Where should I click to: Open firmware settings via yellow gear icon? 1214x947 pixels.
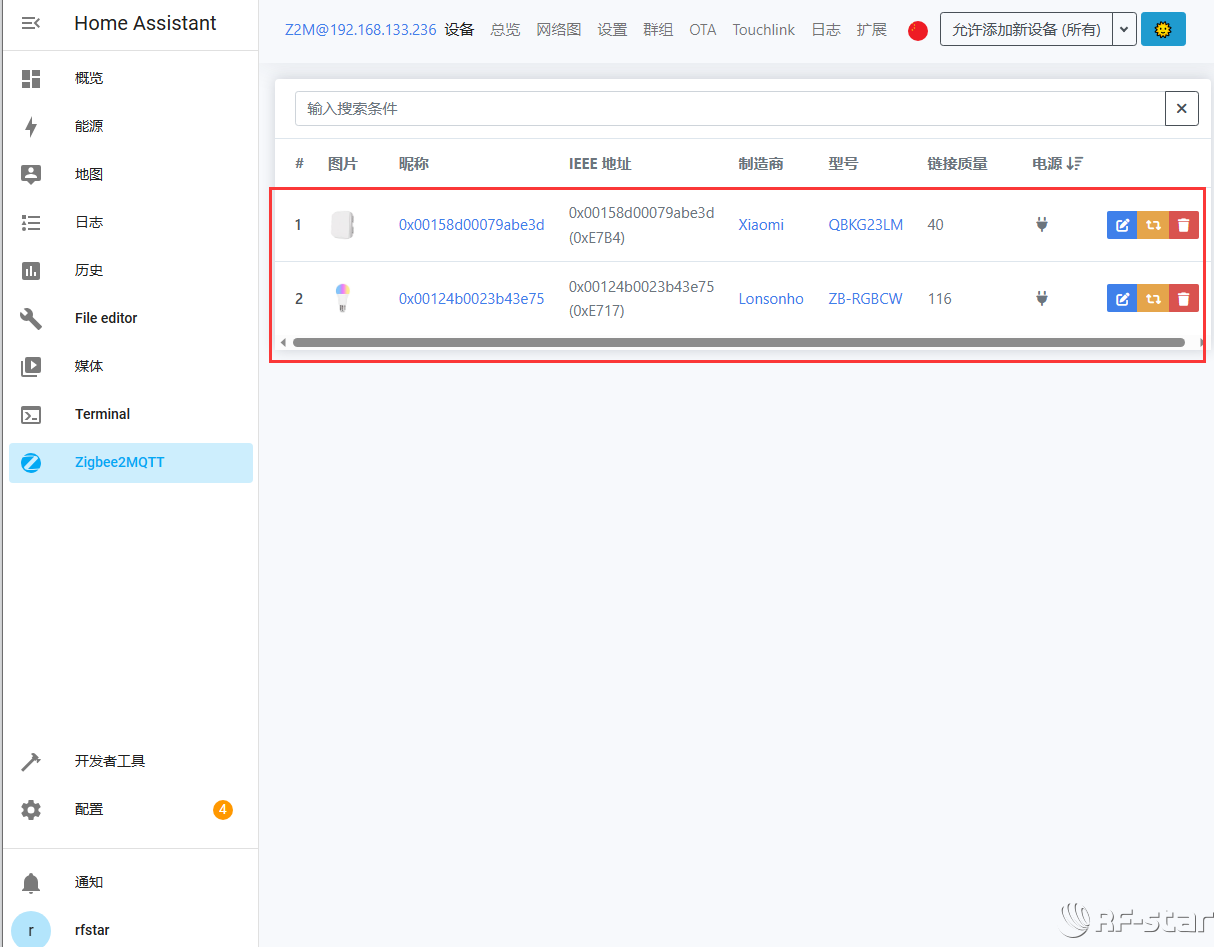(x=1163, y=30)
